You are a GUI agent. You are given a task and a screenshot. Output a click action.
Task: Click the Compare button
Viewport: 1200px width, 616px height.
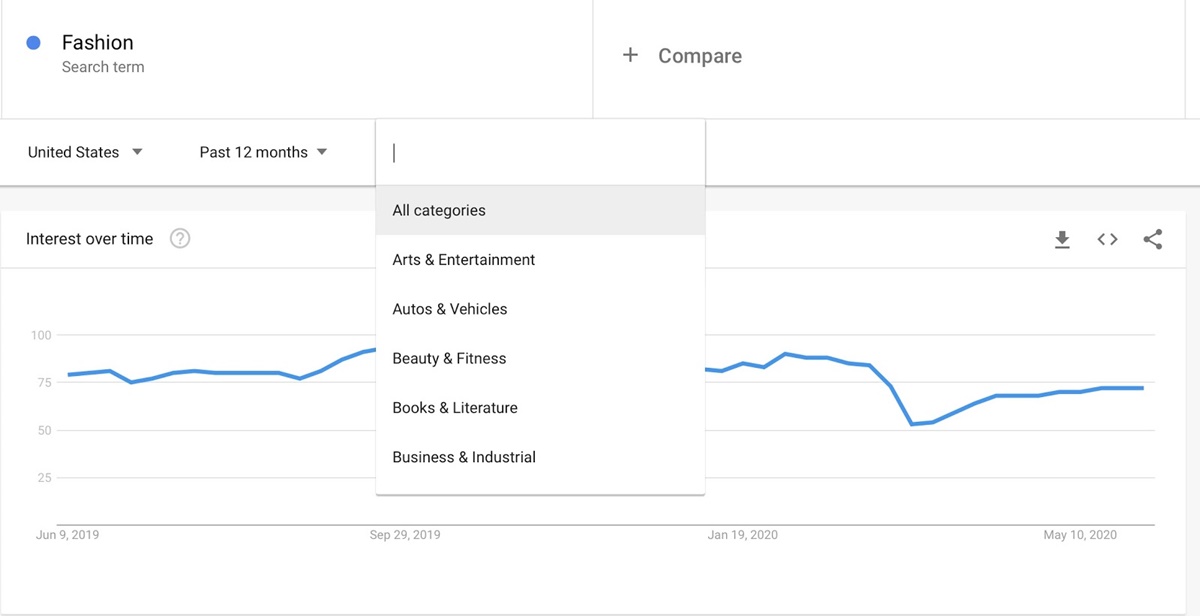[x=699, y=55]
